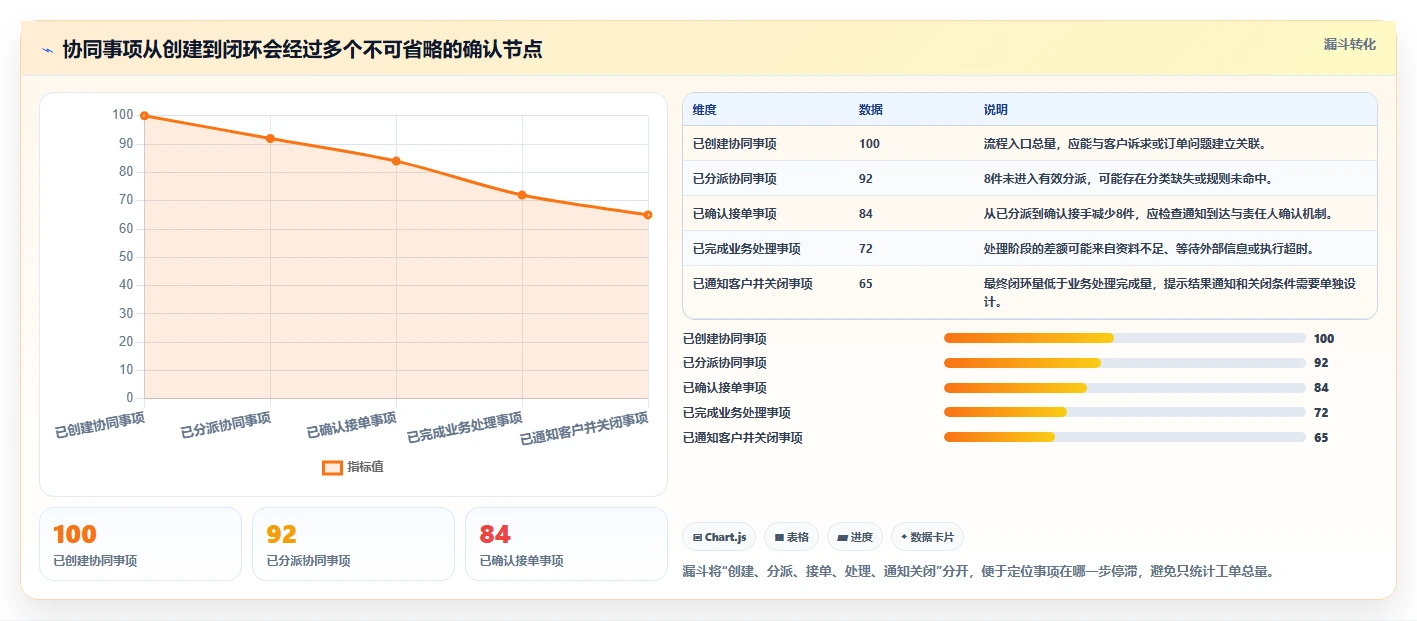Click the table data value 65
Viewport: 1417px width, 621px height.
[x=866, y=284]
